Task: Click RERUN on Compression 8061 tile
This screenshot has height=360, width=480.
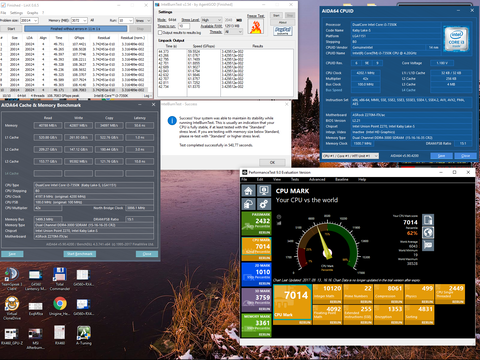Action: pyautogui.click(x=397, y=302)
